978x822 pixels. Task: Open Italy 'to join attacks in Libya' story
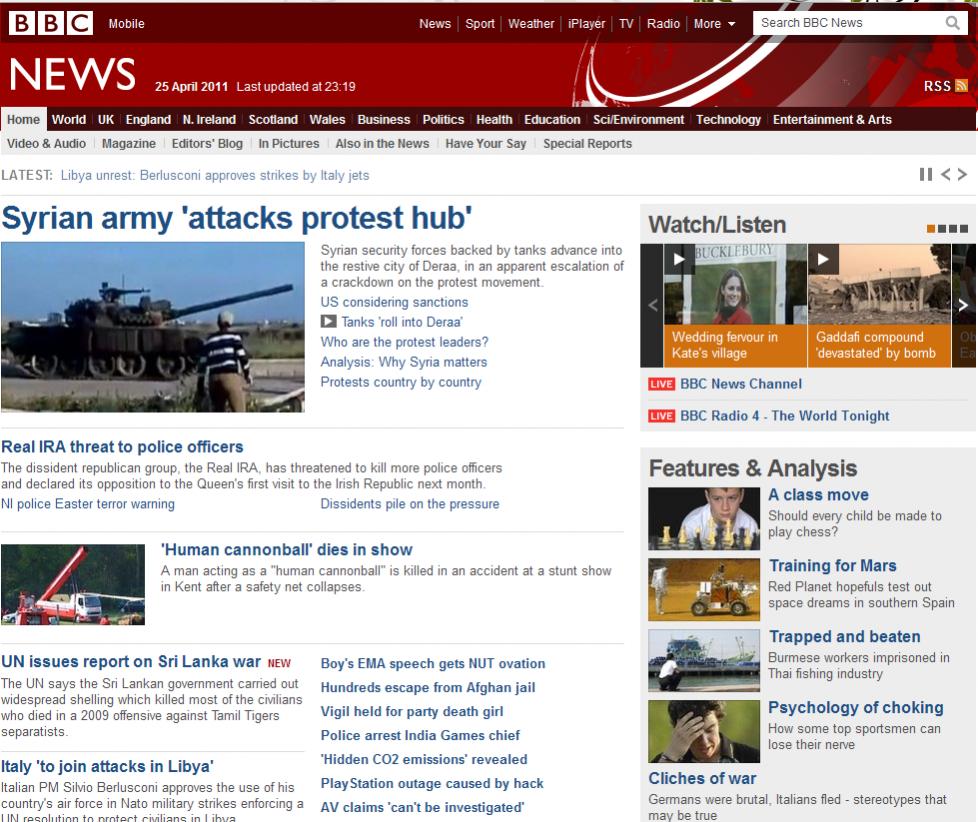[x=107, y=766]
